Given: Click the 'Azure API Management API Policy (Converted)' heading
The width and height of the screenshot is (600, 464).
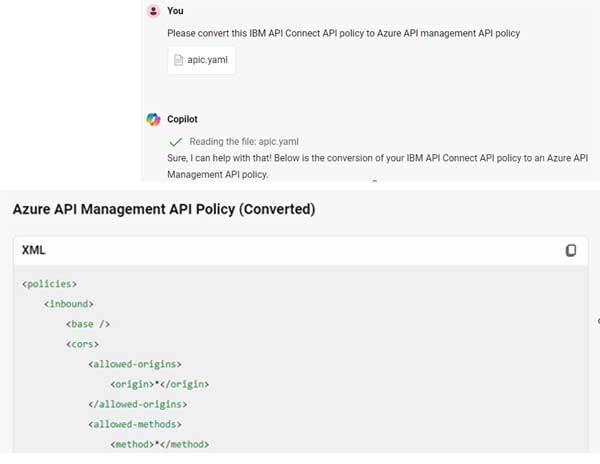Looking at the screenshot, I should [164, 209].
